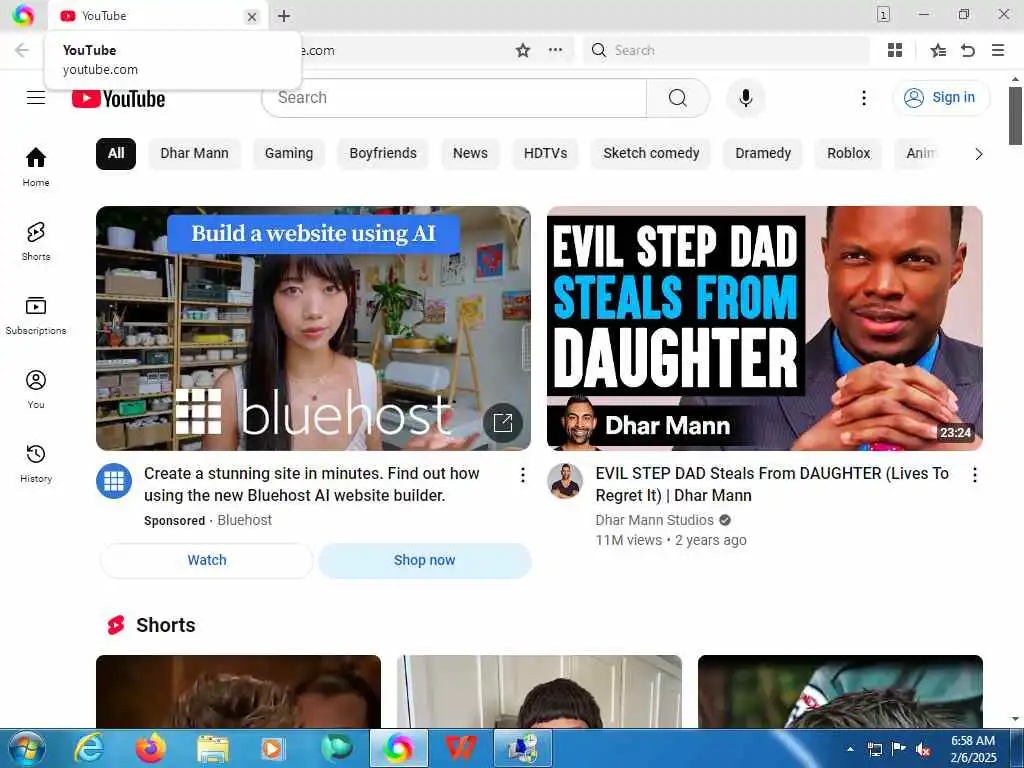1024x768 pixels.
Task: Click the Sign in button
Action: (x=940, y=97)
